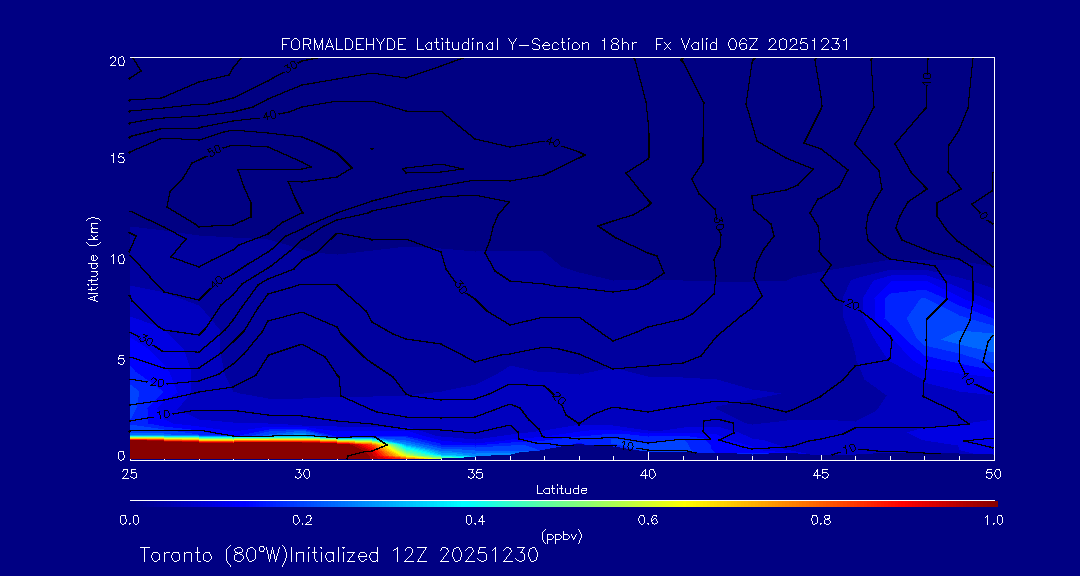
Task: Click the 0.4 colorbar value label
Action: [475, 520]
